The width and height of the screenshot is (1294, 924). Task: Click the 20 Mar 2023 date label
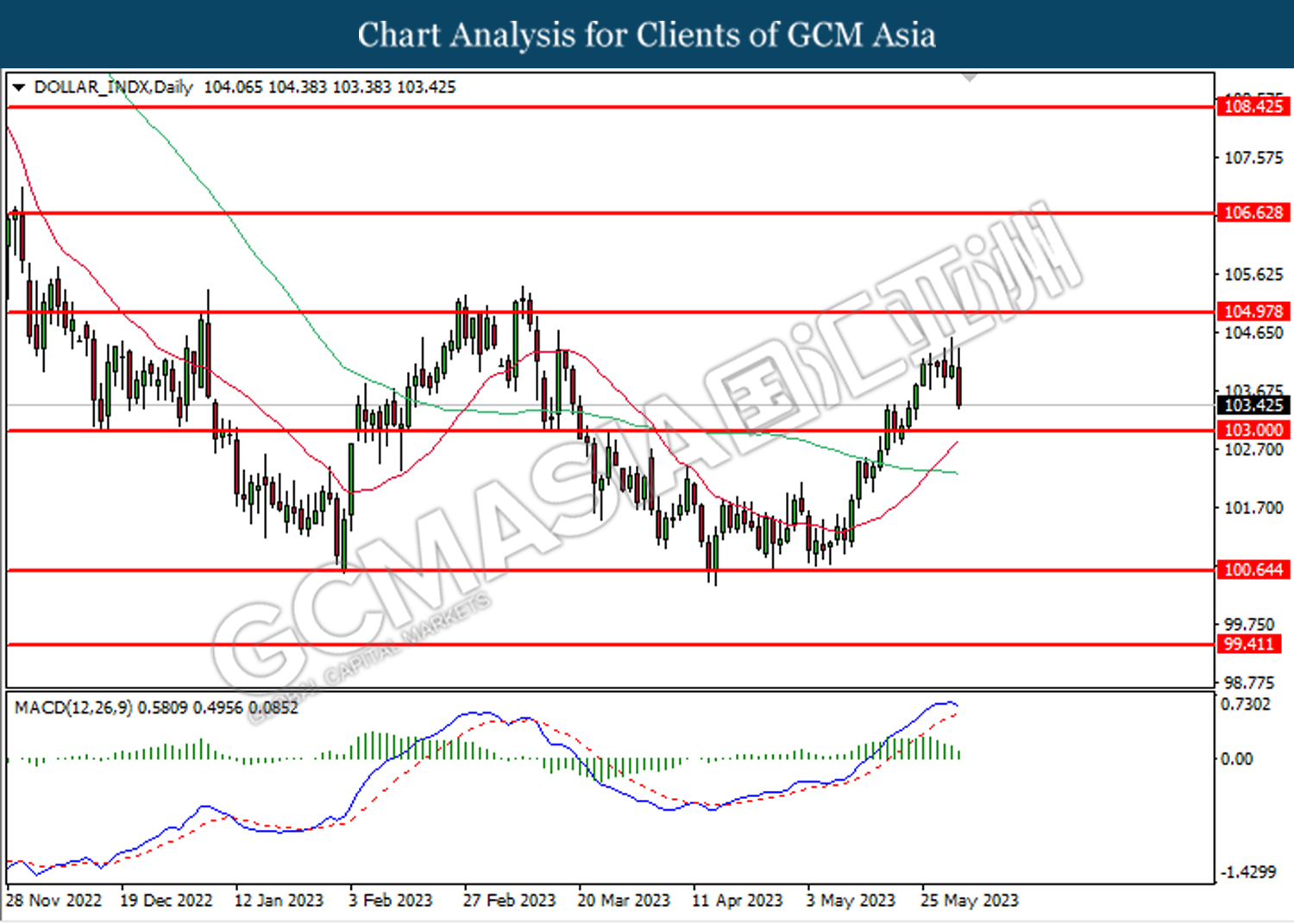[x=624, y=900]
